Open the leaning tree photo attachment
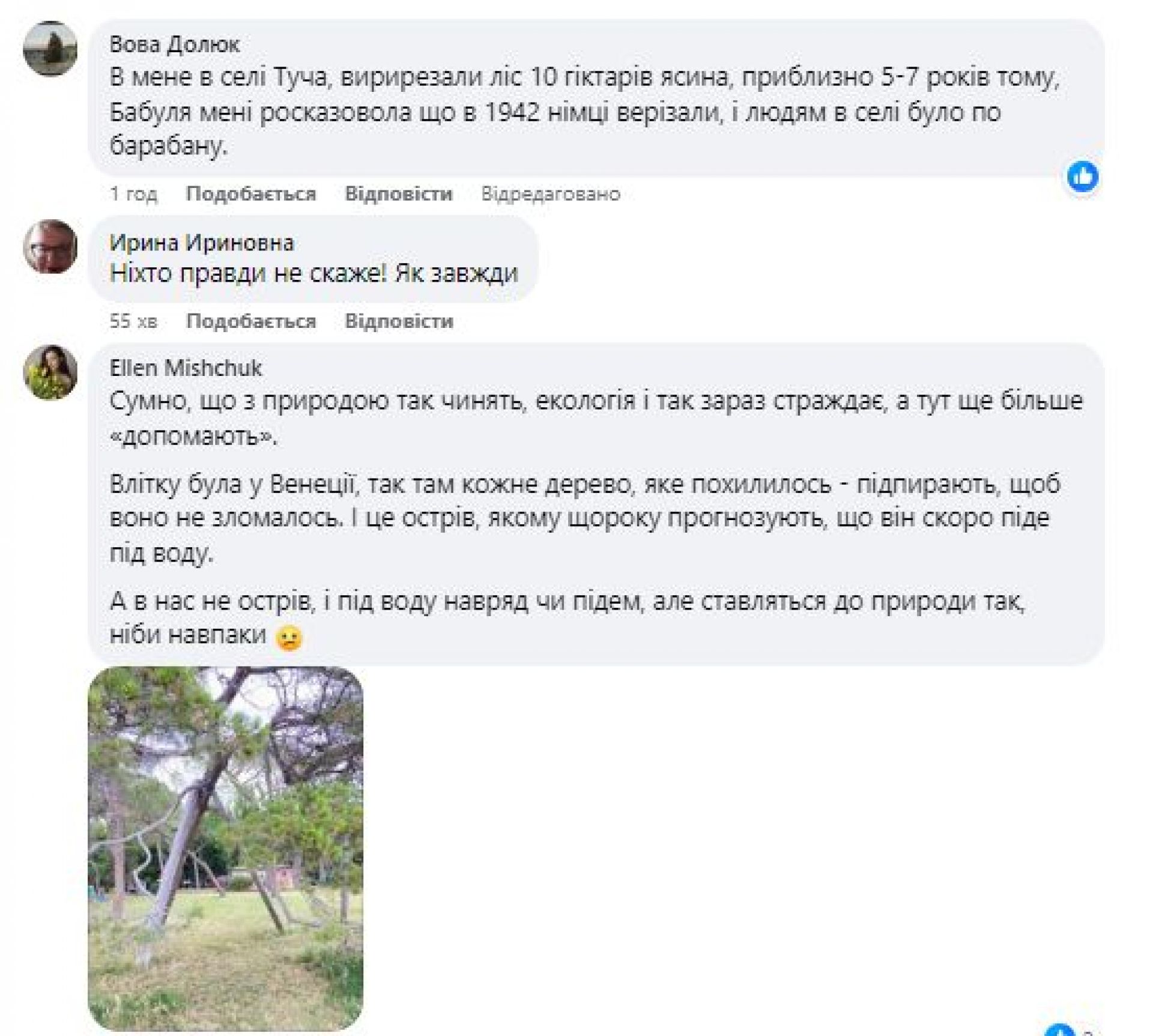 (x=225, y=847)
